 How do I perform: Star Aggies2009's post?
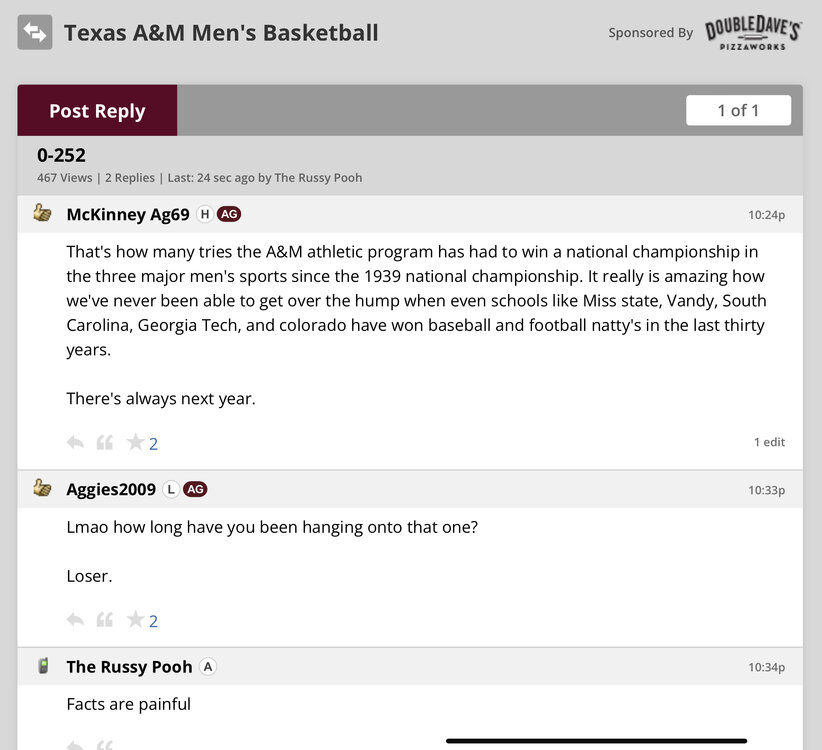coord(135,620)
